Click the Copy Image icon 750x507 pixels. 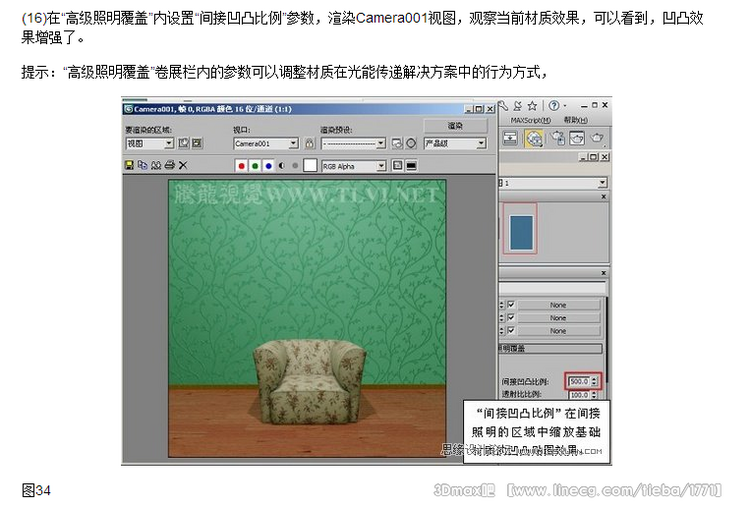point(142,165)
